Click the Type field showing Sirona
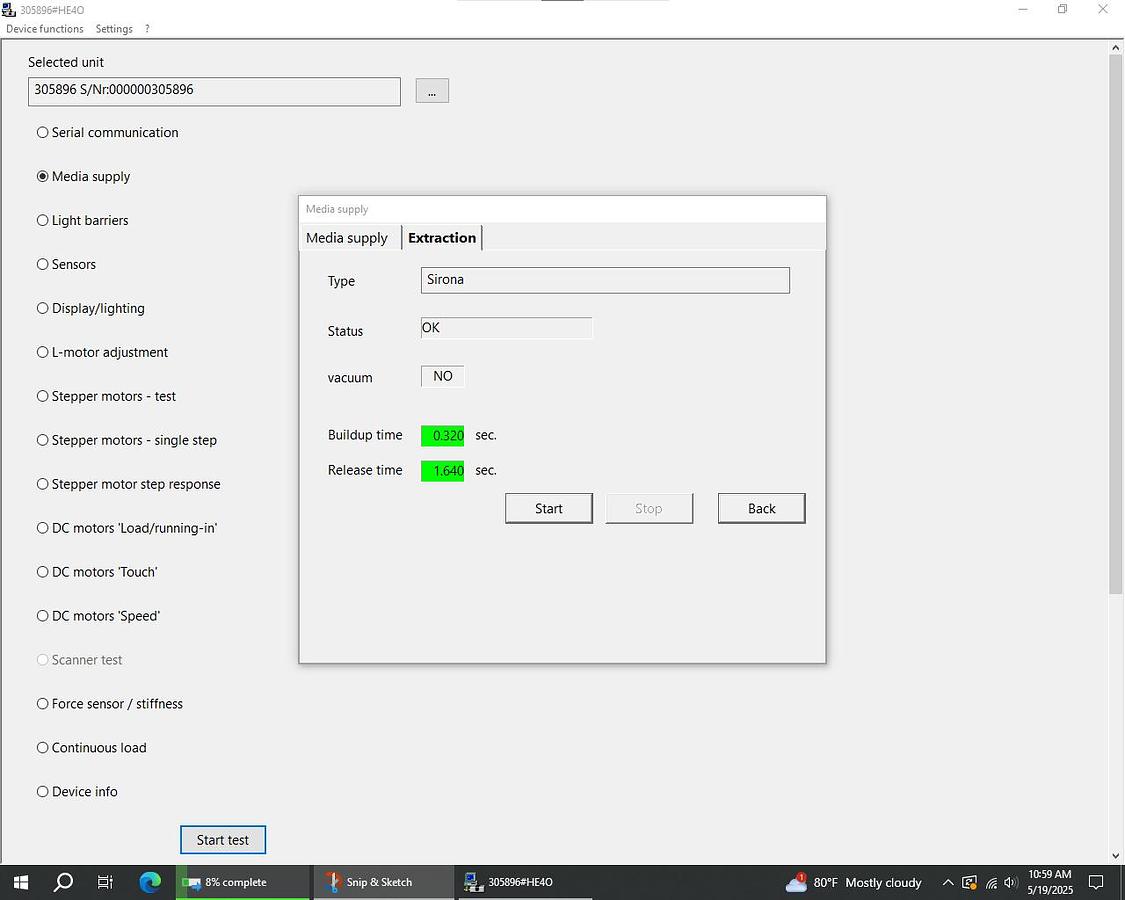This screenshot has width=1125, height=900. pyautogui.click(x=605, y=280)
